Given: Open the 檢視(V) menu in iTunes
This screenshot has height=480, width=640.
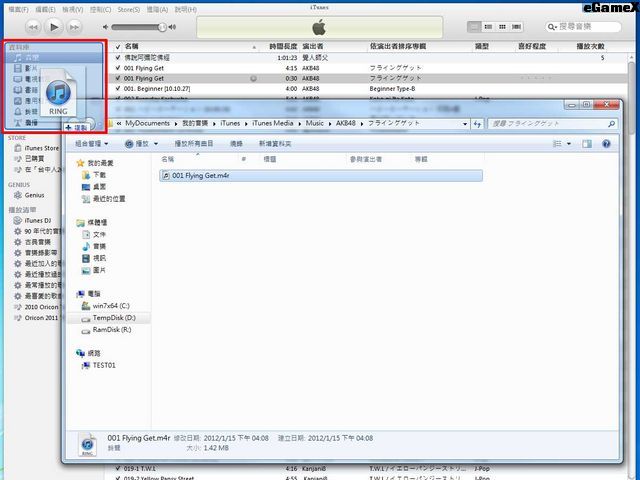Looking at the screenshot, I should click(x=73, y=9).
